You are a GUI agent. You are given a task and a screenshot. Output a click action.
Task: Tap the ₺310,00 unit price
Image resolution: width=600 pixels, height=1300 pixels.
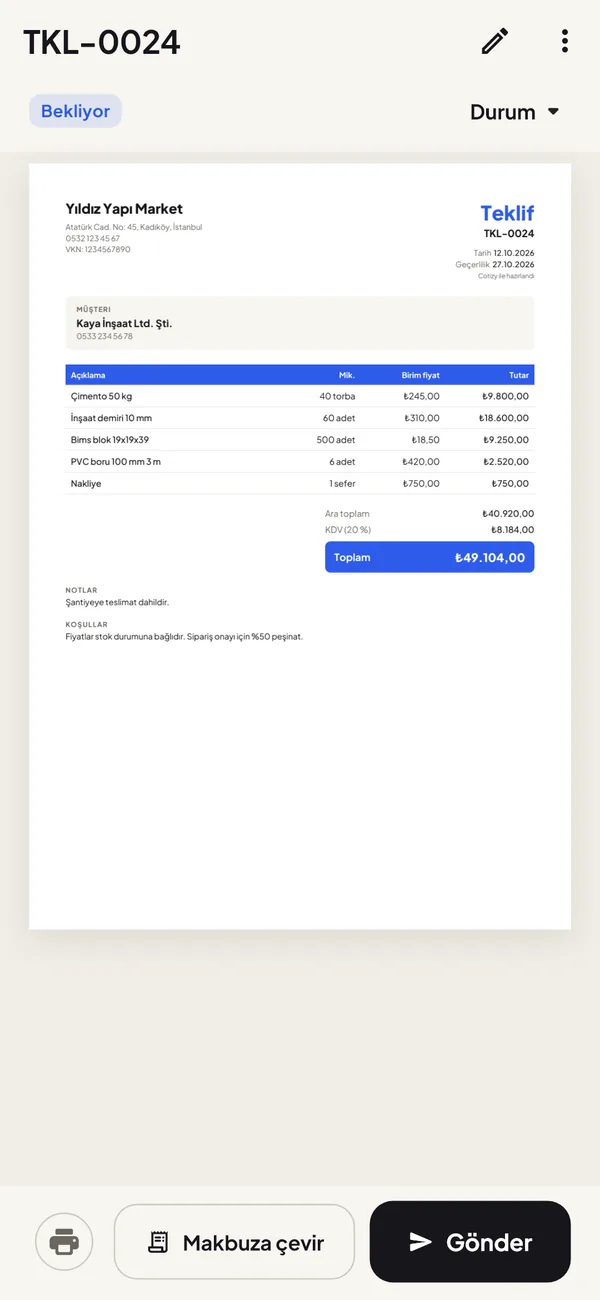(x=421, y=418)
